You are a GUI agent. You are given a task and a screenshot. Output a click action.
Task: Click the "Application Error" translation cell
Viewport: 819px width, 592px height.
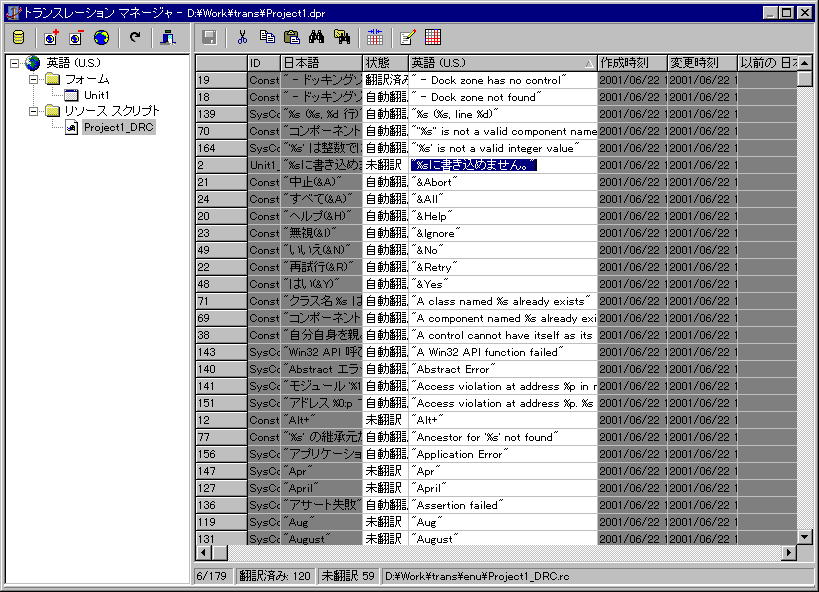(503, 455)
